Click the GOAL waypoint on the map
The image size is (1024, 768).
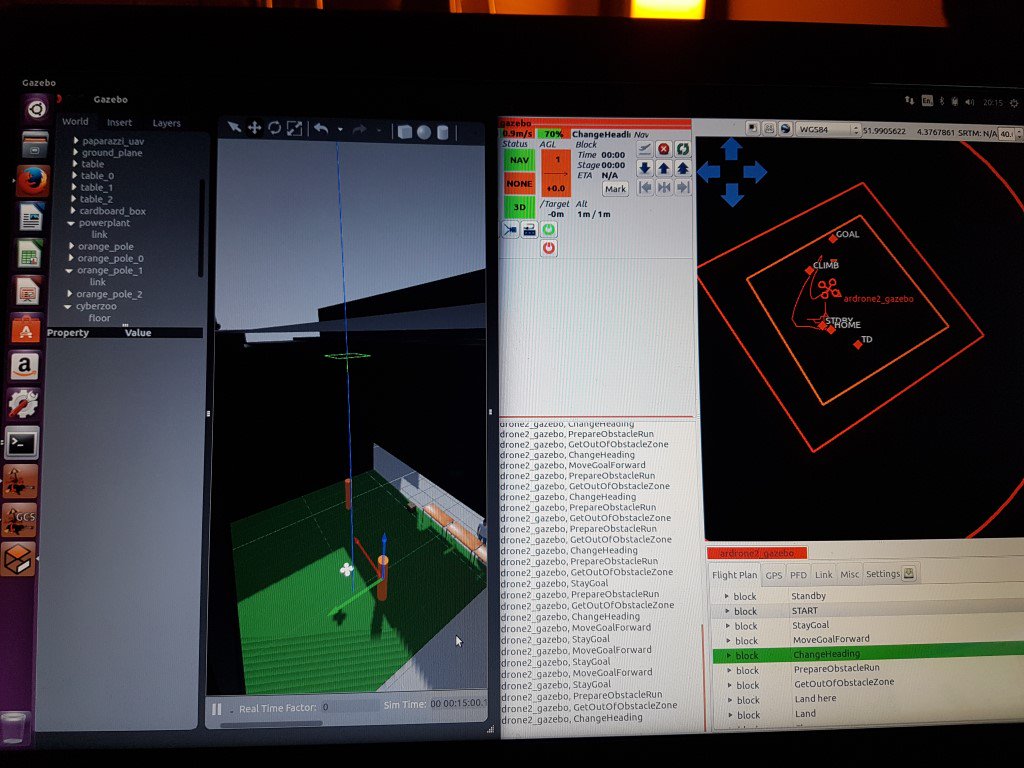tap(833, 238)
